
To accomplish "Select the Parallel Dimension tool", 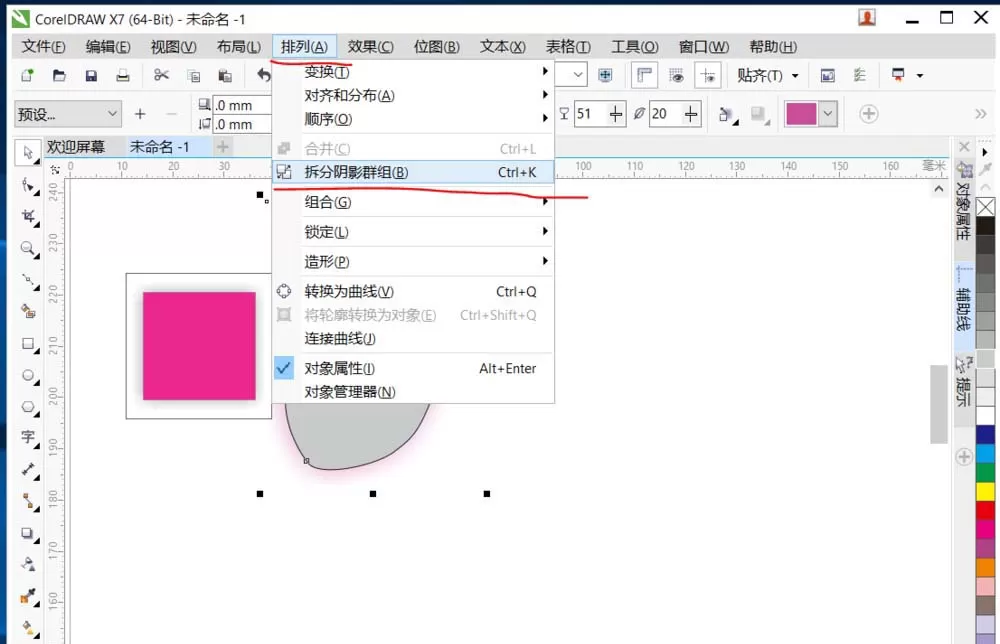I will click(27, 469).
